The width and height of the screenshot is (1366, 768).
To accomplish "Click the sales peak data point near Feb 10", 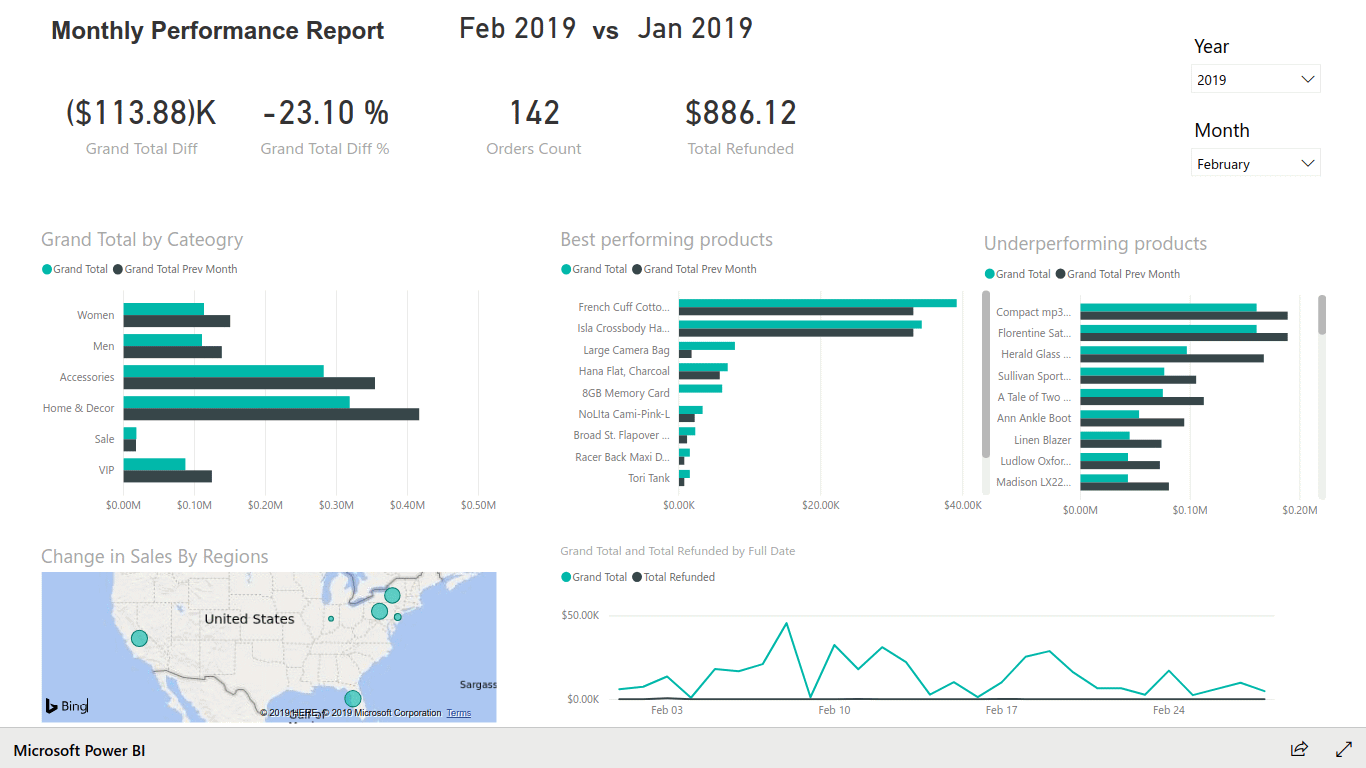I will (x=786, y=622).
